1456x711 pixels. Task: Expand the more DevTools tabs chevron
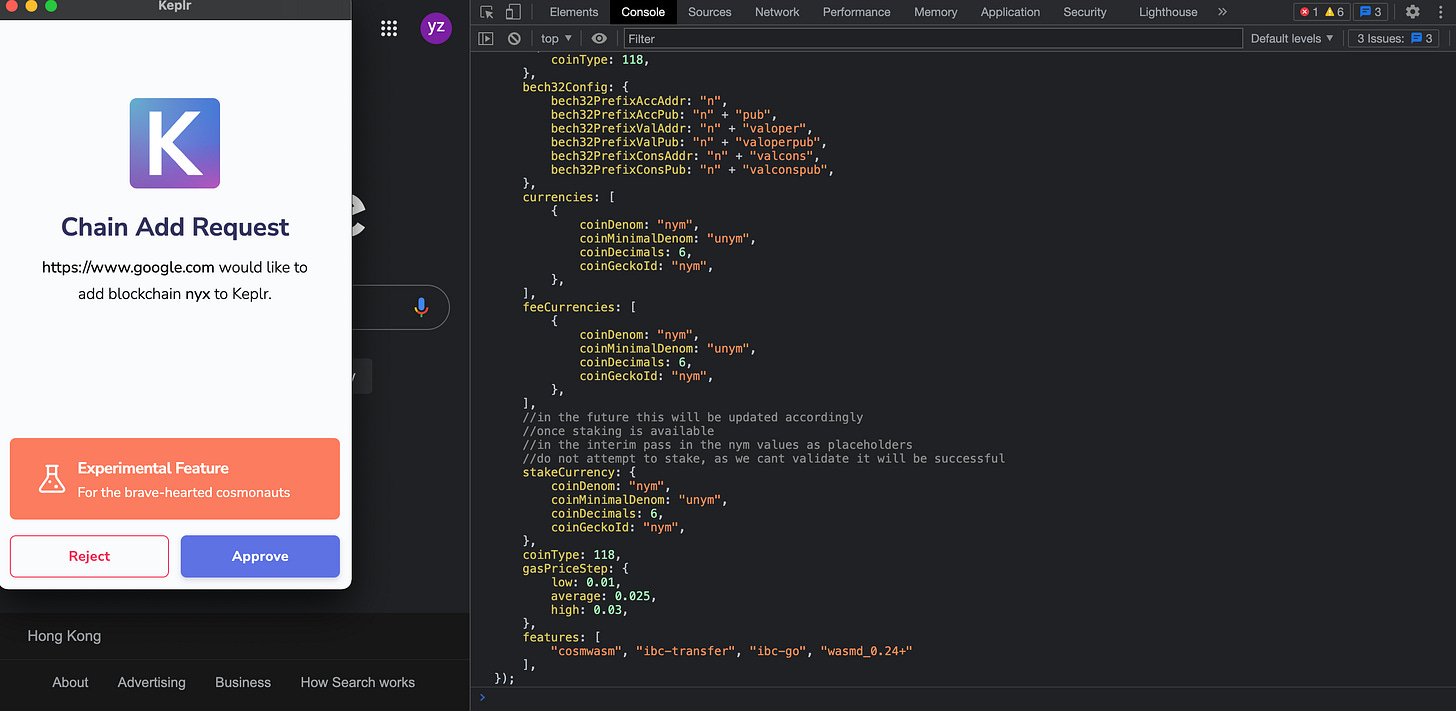coord(1222,12)
